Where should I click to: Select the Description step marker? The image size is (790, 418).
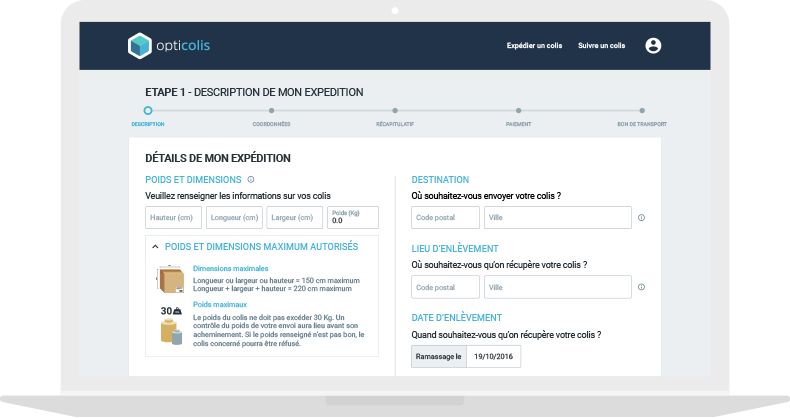148,111
